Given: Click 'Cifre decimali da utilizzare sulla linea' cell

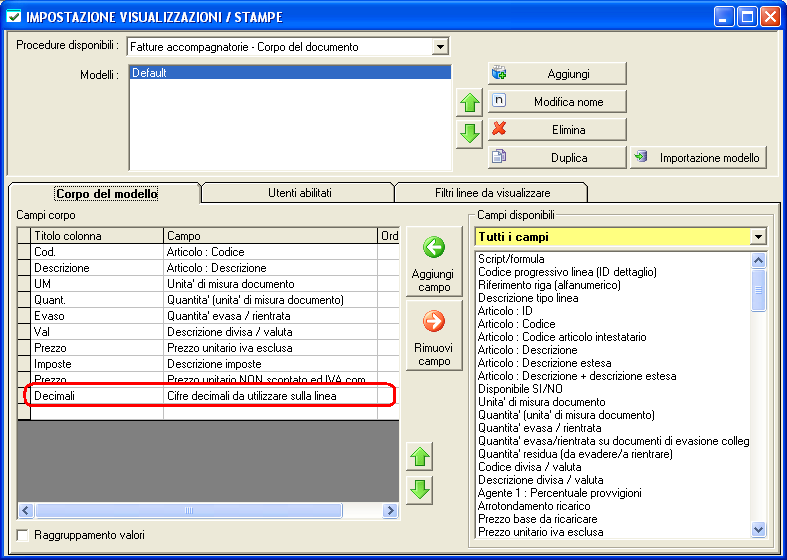Looking at the screenshot, I should (x=271, y=396).
